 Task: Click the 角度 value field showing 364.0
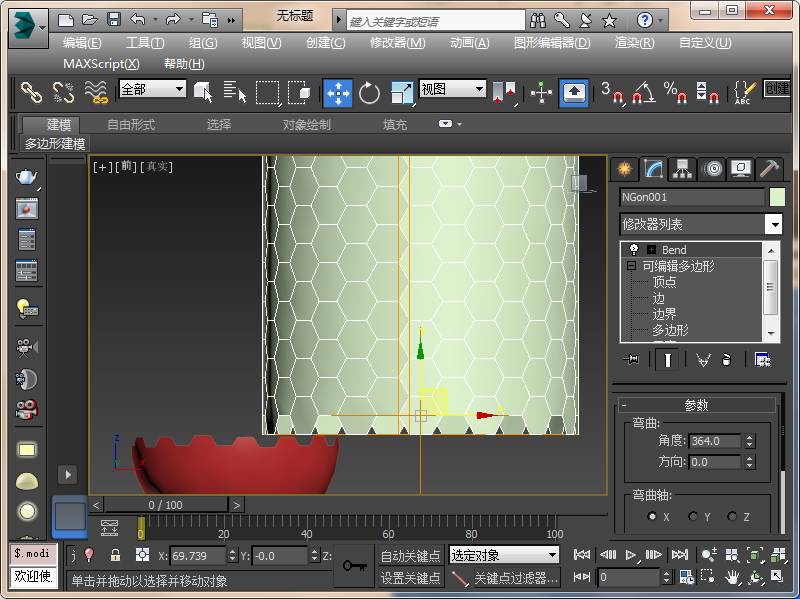(x=714, y=441)
